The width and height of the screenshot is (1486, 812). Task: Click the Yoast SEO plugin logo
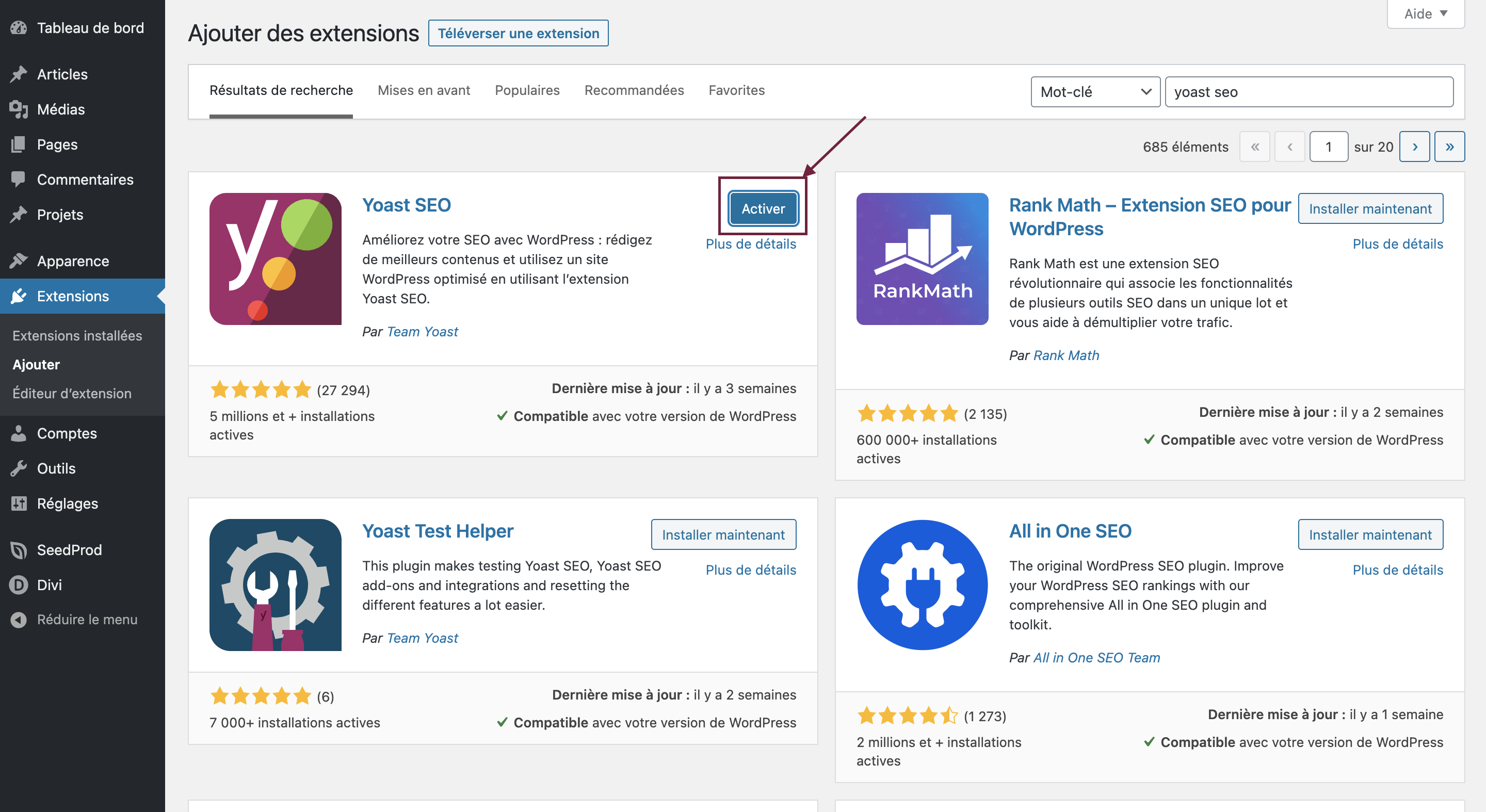tap(275, 259)
